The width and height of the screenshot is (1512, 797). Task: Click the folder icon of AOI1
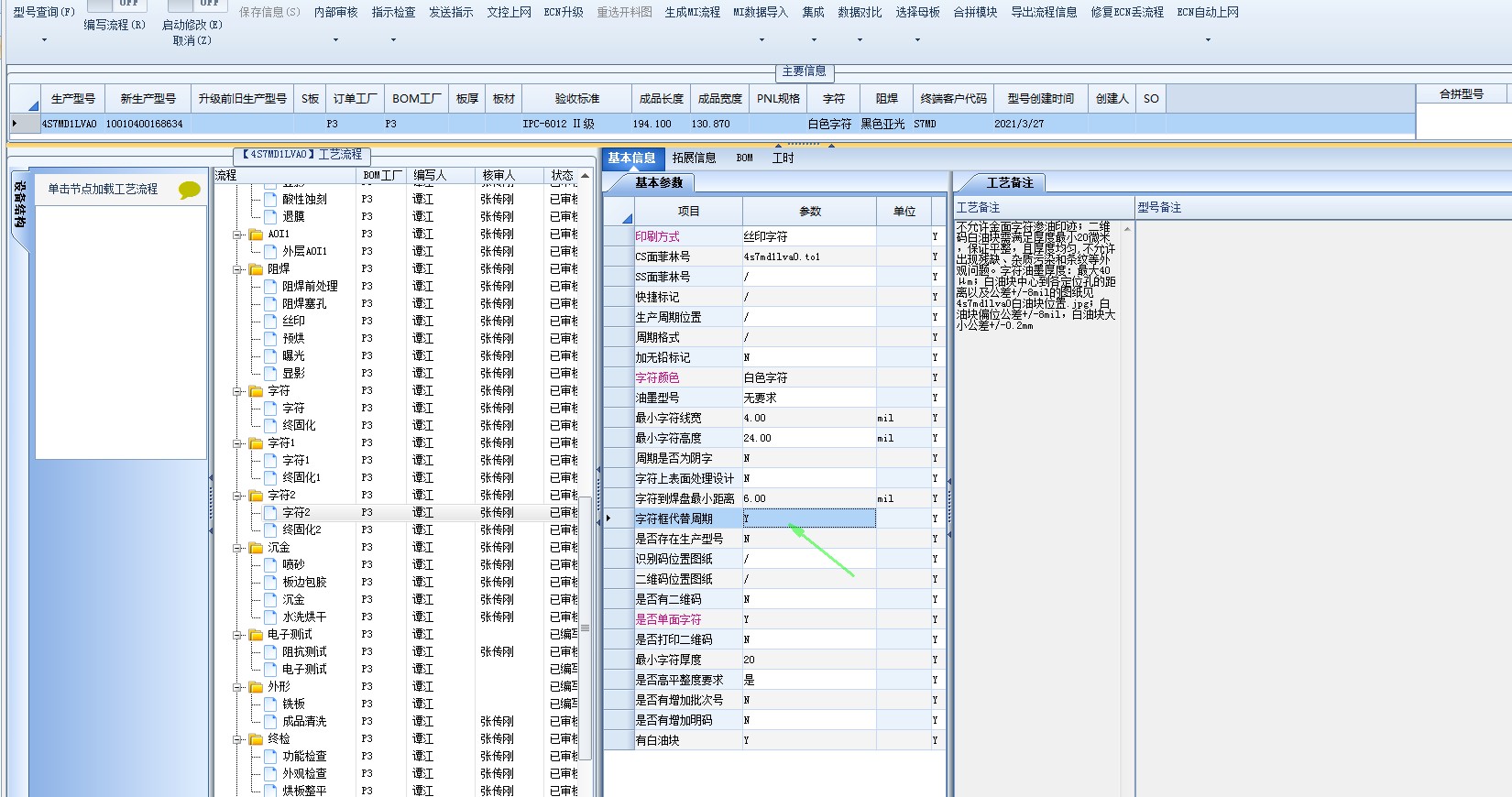point(256,234)
